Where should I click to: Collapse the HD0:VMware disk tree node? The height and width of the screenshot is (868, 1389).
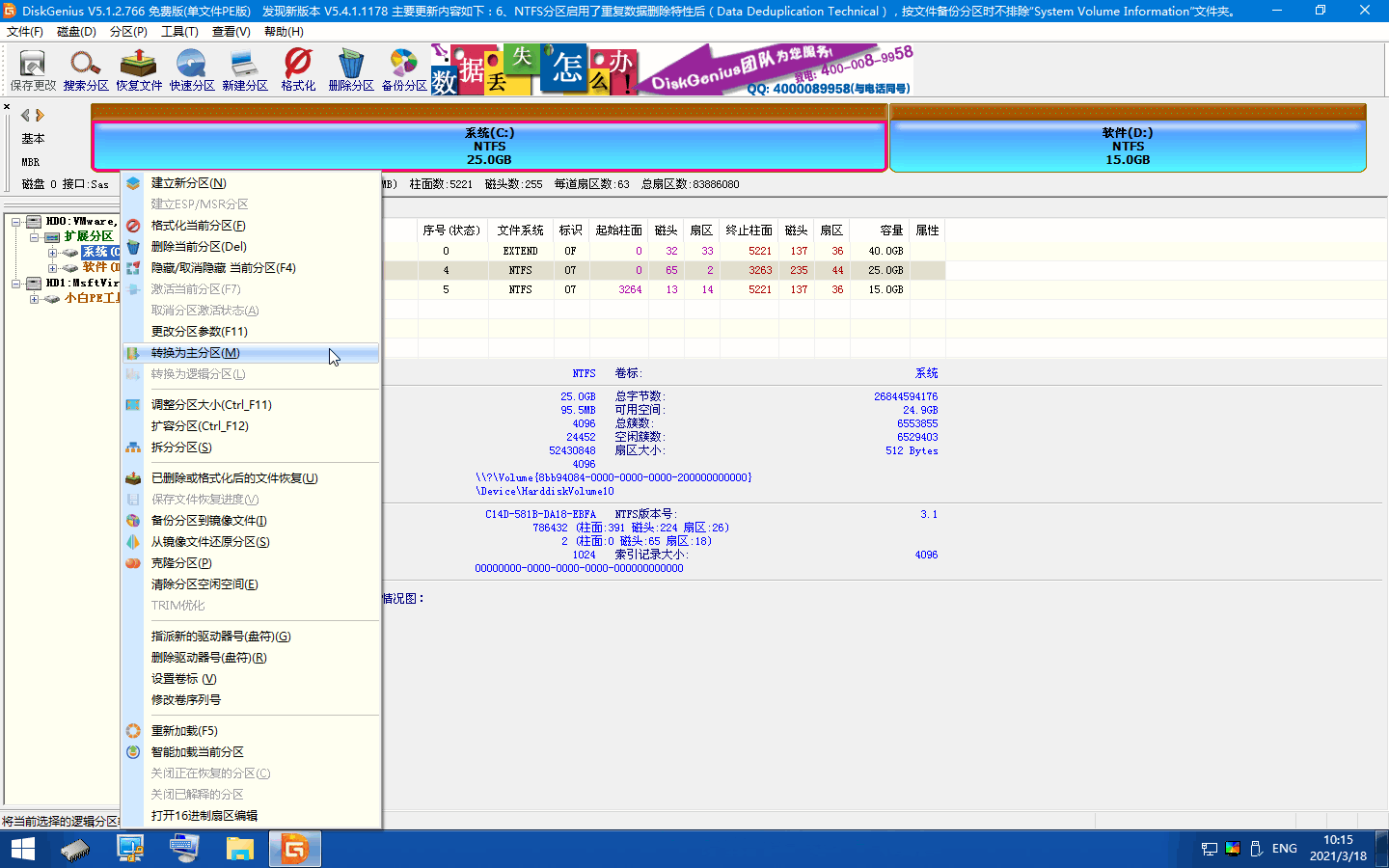click(16, 222)
